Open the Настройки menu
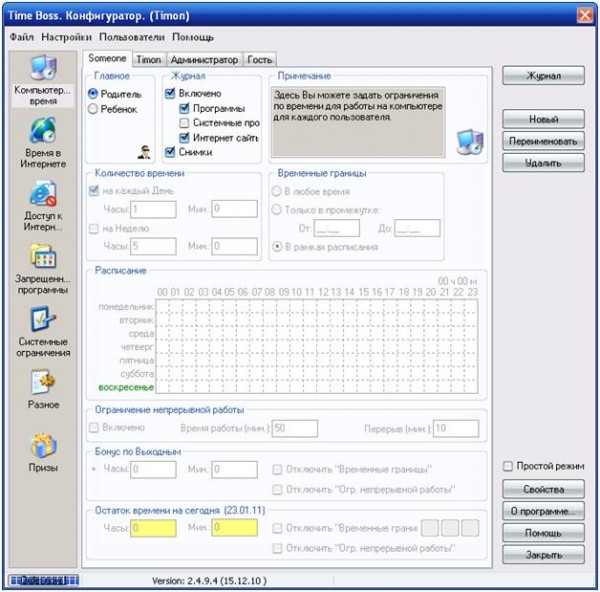 [66, 37]
